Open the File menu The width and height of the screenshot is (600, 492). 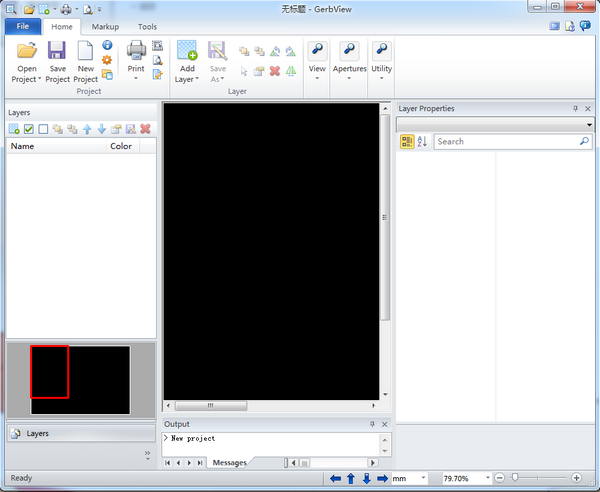(22, 27)
